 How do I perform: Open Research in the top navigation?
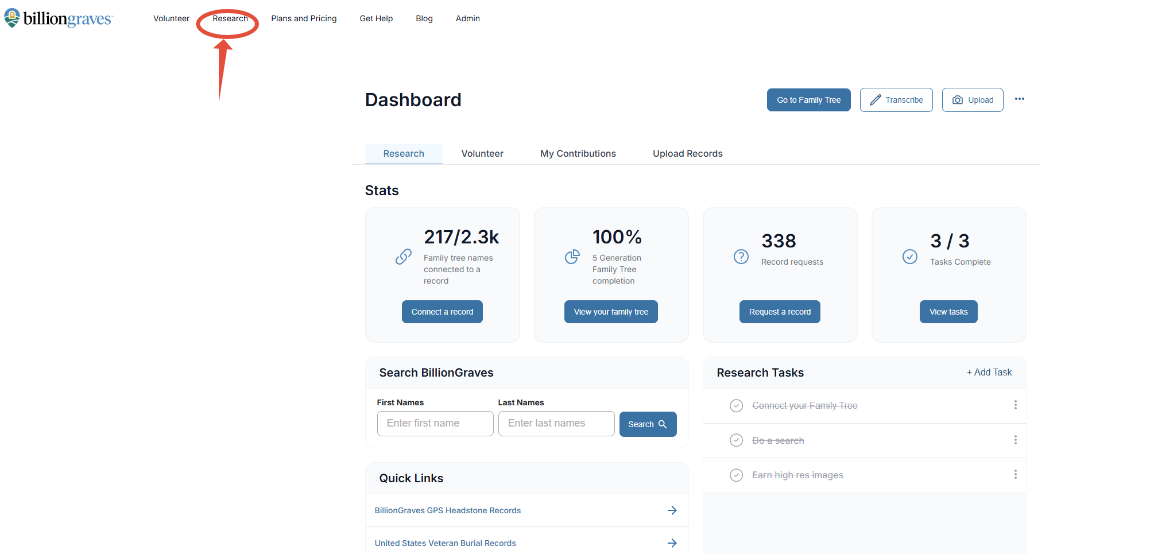point(230,18)
